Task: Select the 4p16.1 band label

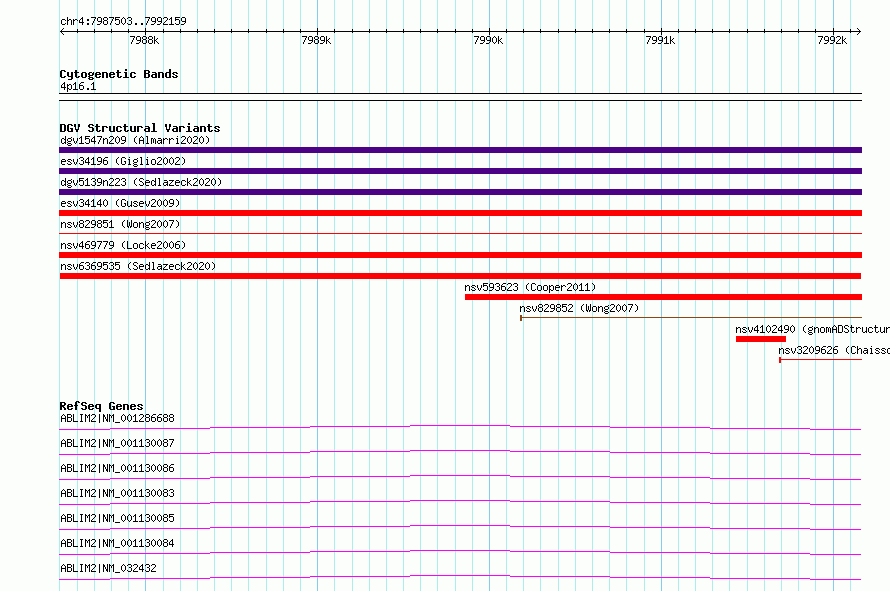Action: [78, 86]
